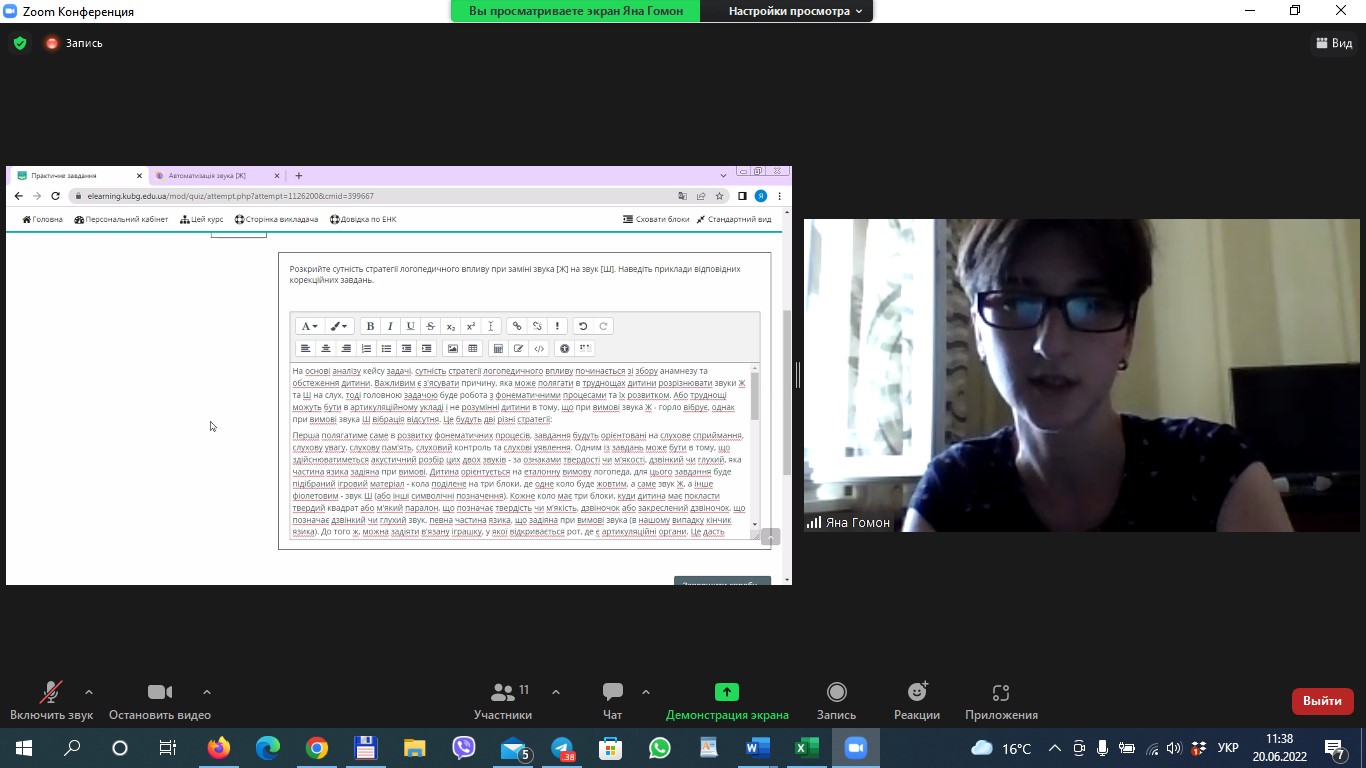Open the Zoom Participants panel
This screenshot has height=768, width=1366.
503,700
